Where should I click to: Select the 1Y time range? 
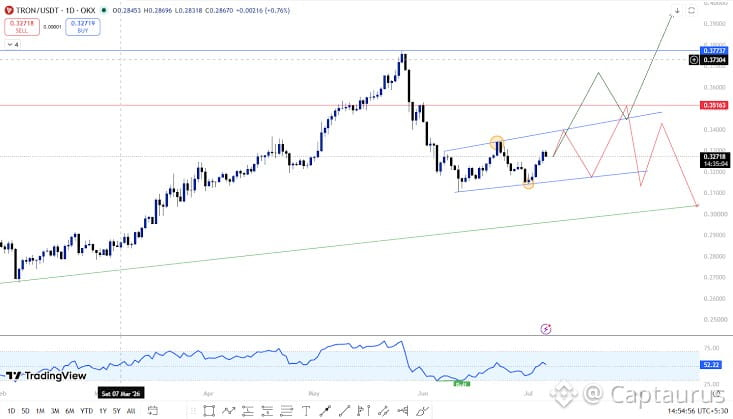click(103, 411)
